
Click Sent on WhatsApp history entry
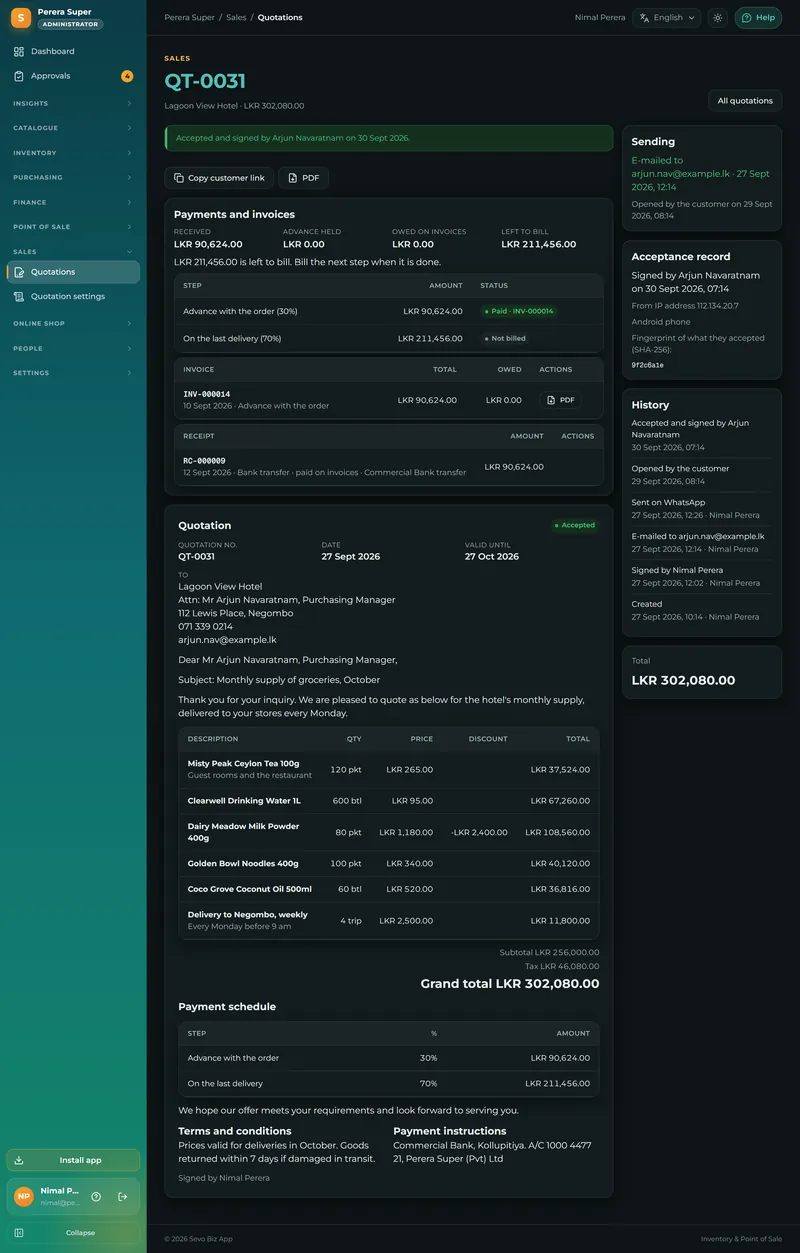[x=702, y=509]
